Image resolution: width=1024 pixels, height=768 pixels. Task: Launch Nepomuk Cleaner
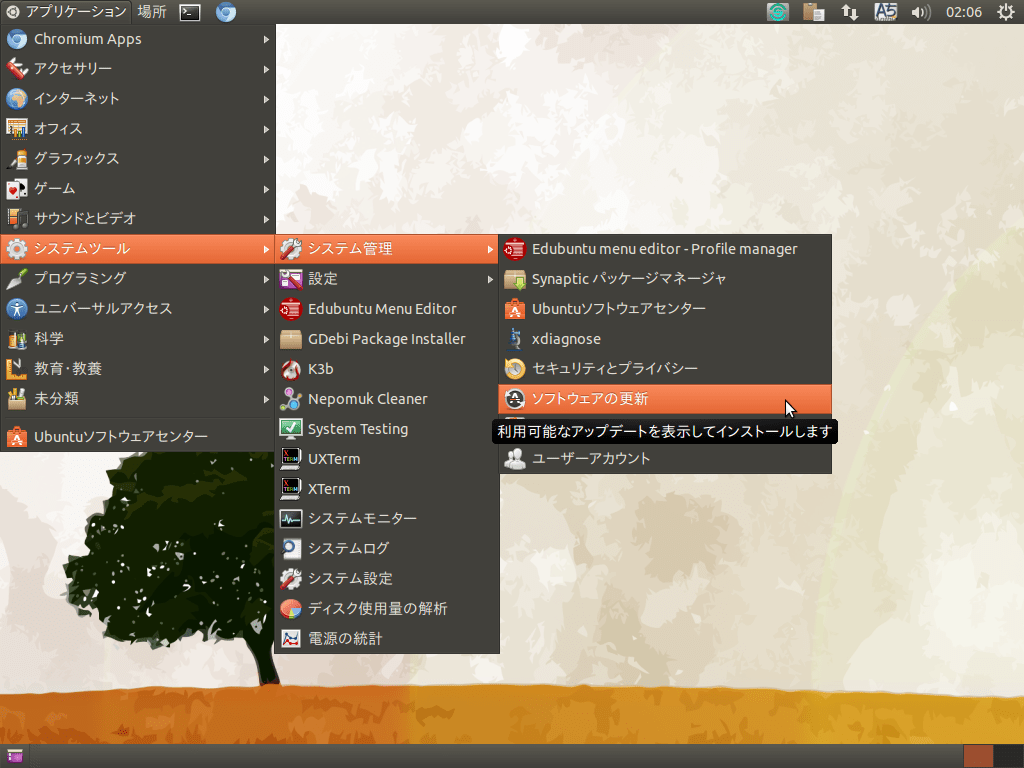click(x=387, y=399)
